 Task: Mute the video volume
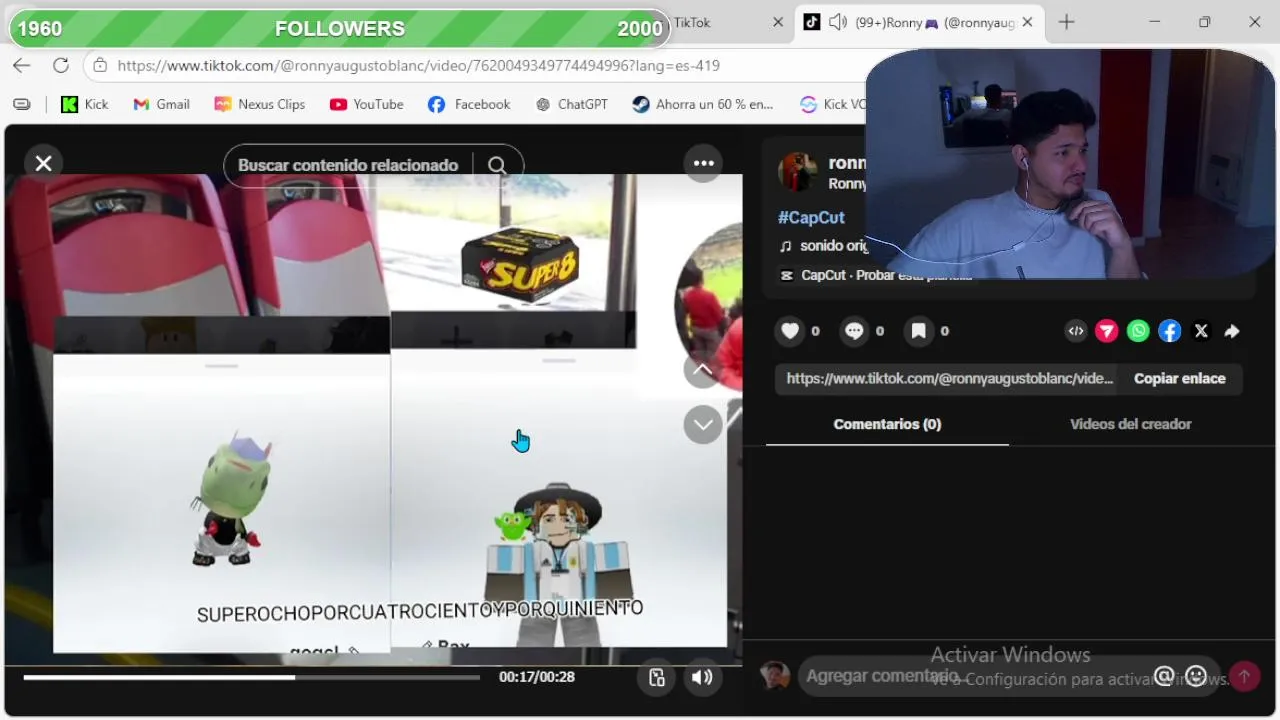pyautogui.click(x=702, y=677)
